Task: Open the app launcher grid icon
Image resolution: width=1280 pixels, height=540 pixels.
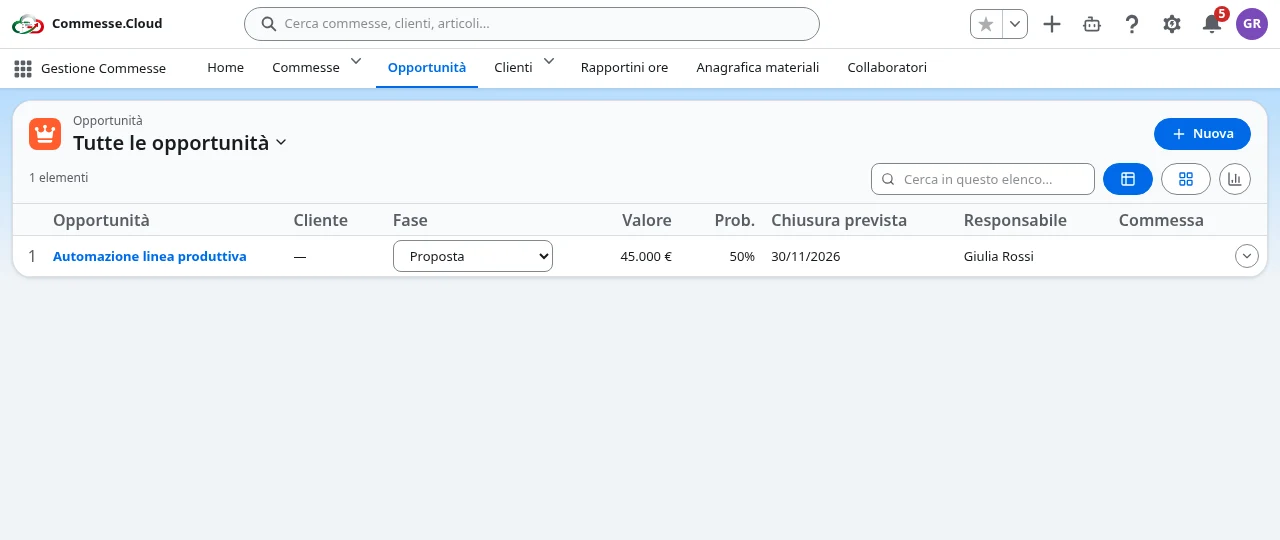Action: coord(23,68)
